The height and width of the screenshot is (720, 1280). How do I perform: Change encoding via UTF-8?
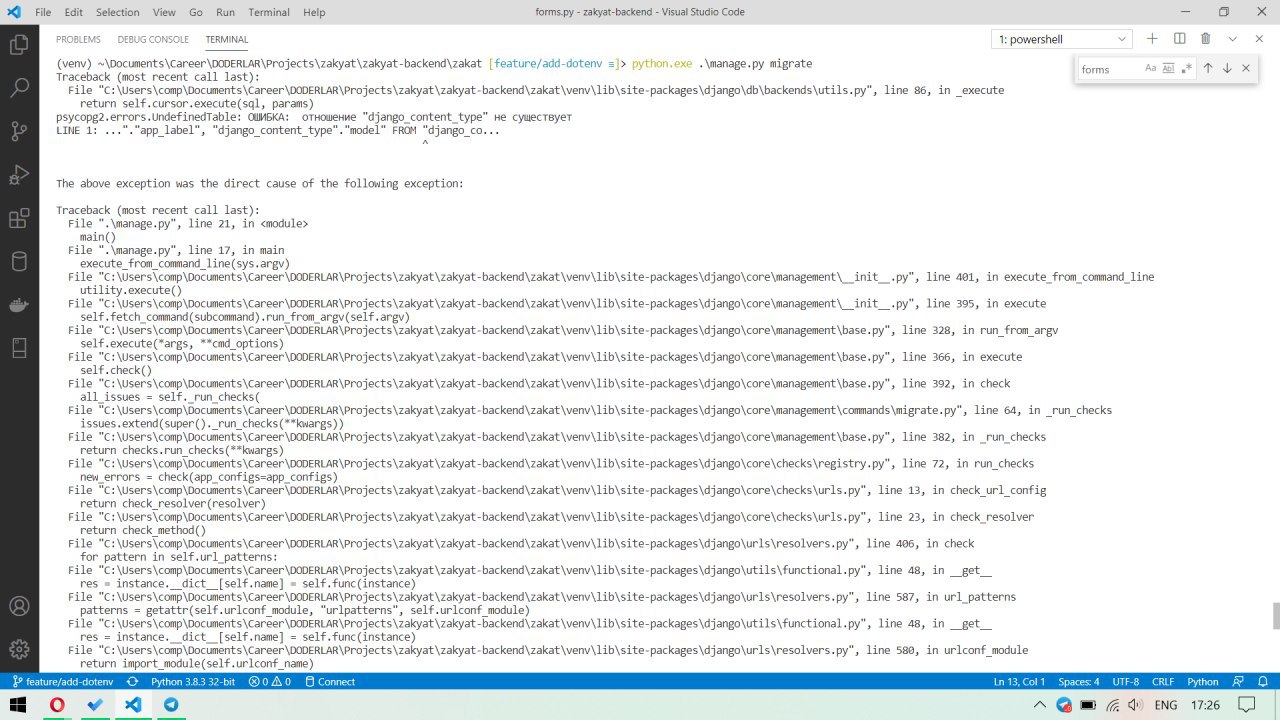1125,682
